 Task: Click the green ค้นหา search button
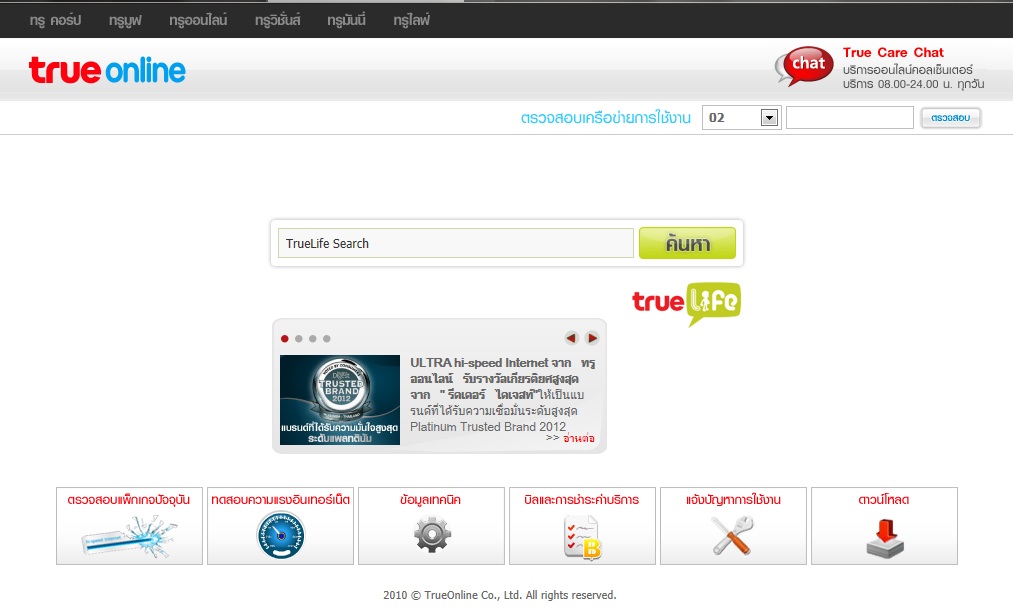(687, 243)
